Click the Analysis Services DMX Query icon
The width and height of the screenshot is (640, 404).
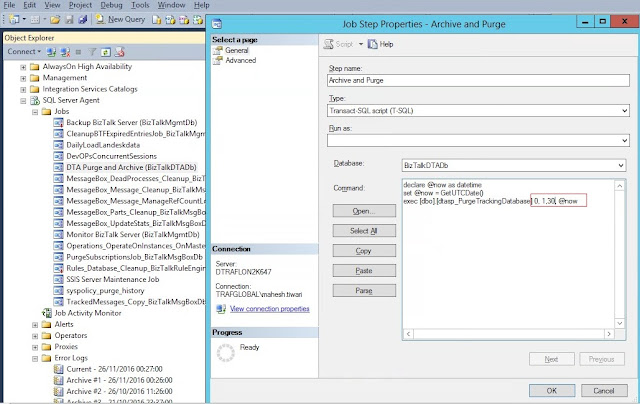pos(184,19)
